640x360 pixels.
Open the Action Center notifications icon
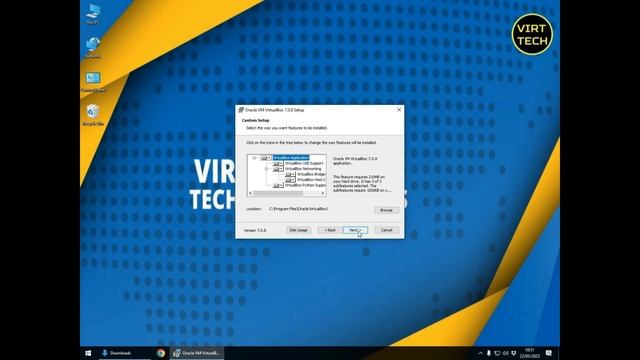(549, 353)
